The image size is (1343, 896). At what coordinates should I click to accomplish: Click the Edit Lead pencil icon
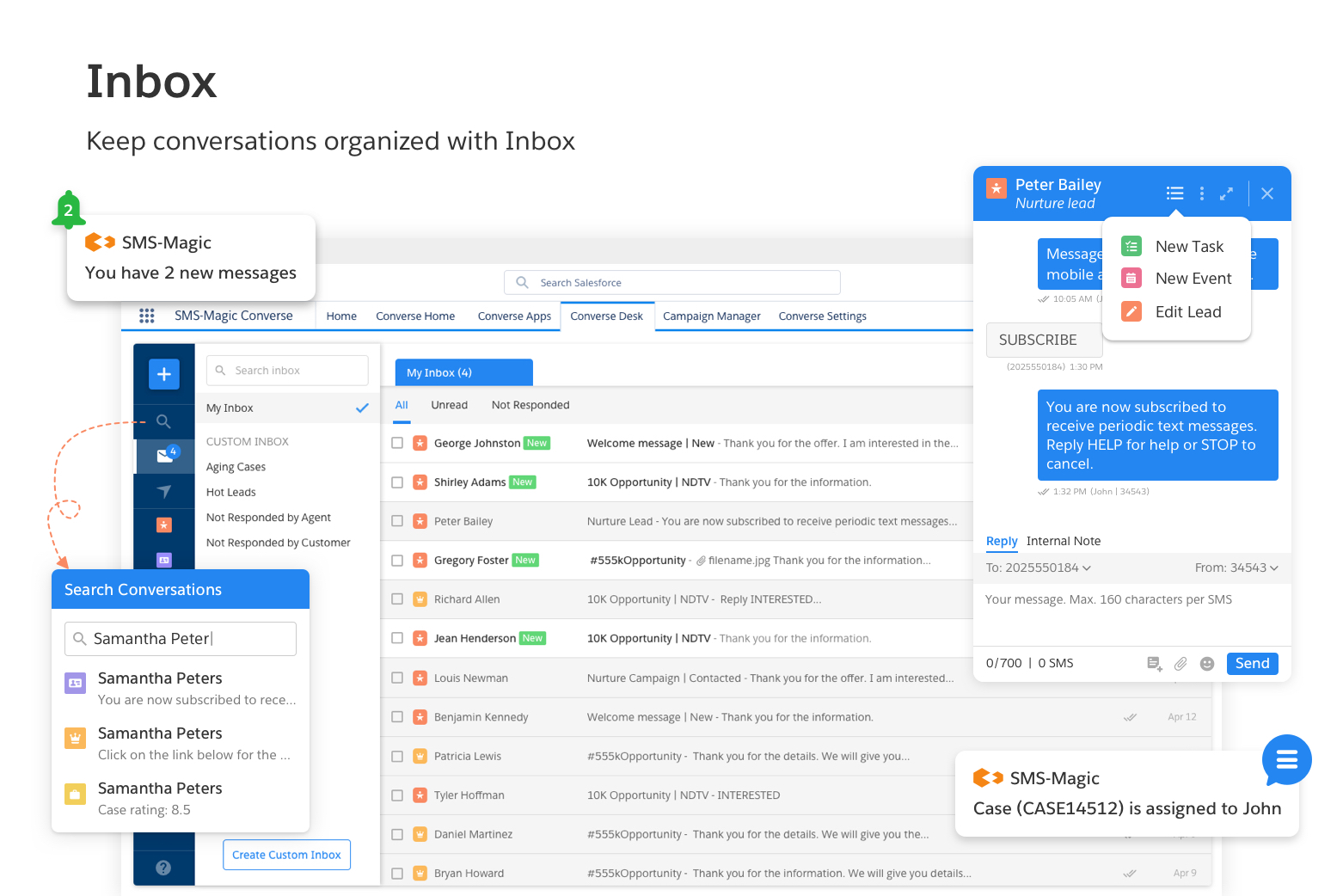click(x=1131, y=311)
